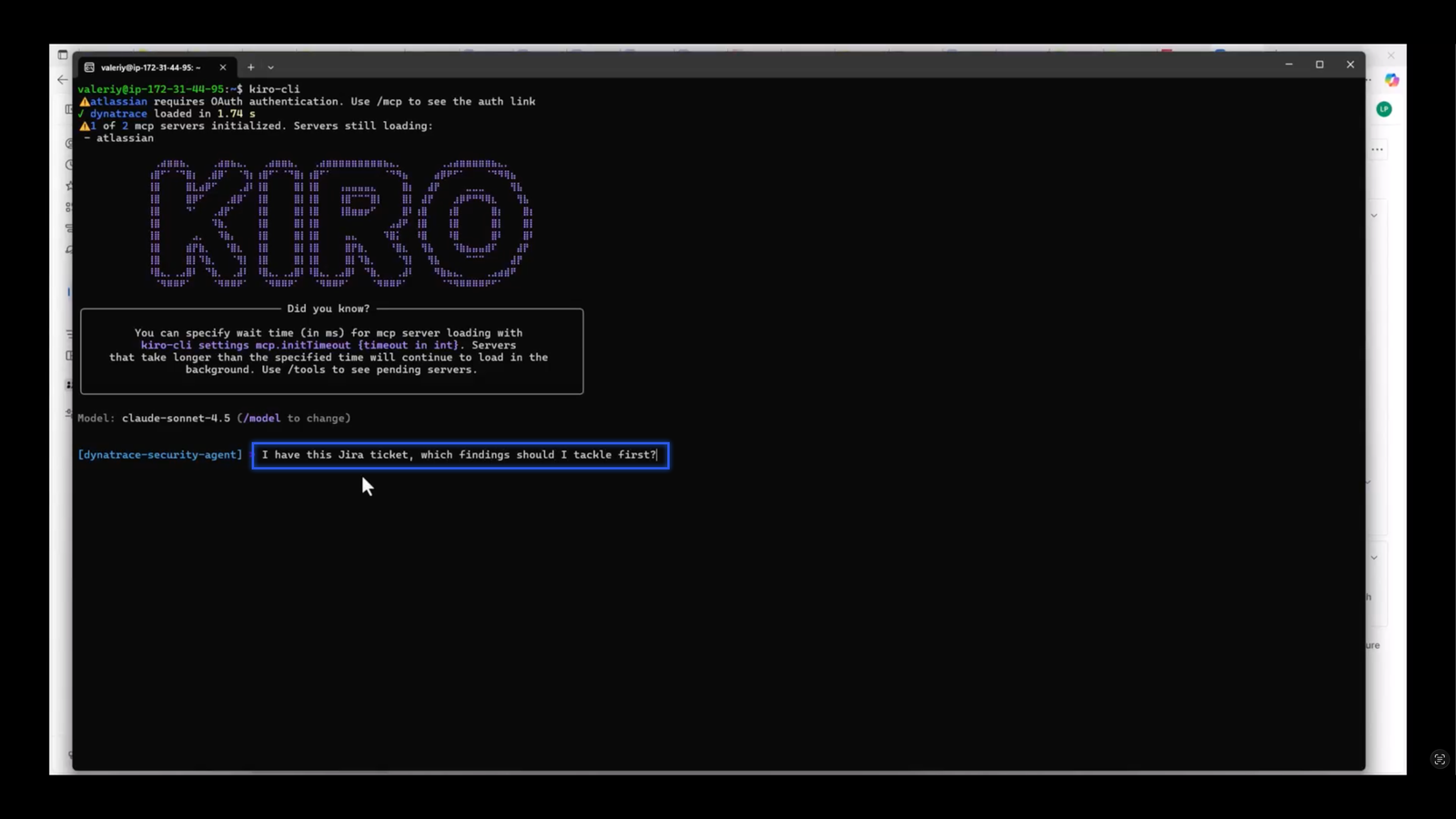1456x819 pixels.
Task: Maximize the terminal window
Action: coord(1319,65)
